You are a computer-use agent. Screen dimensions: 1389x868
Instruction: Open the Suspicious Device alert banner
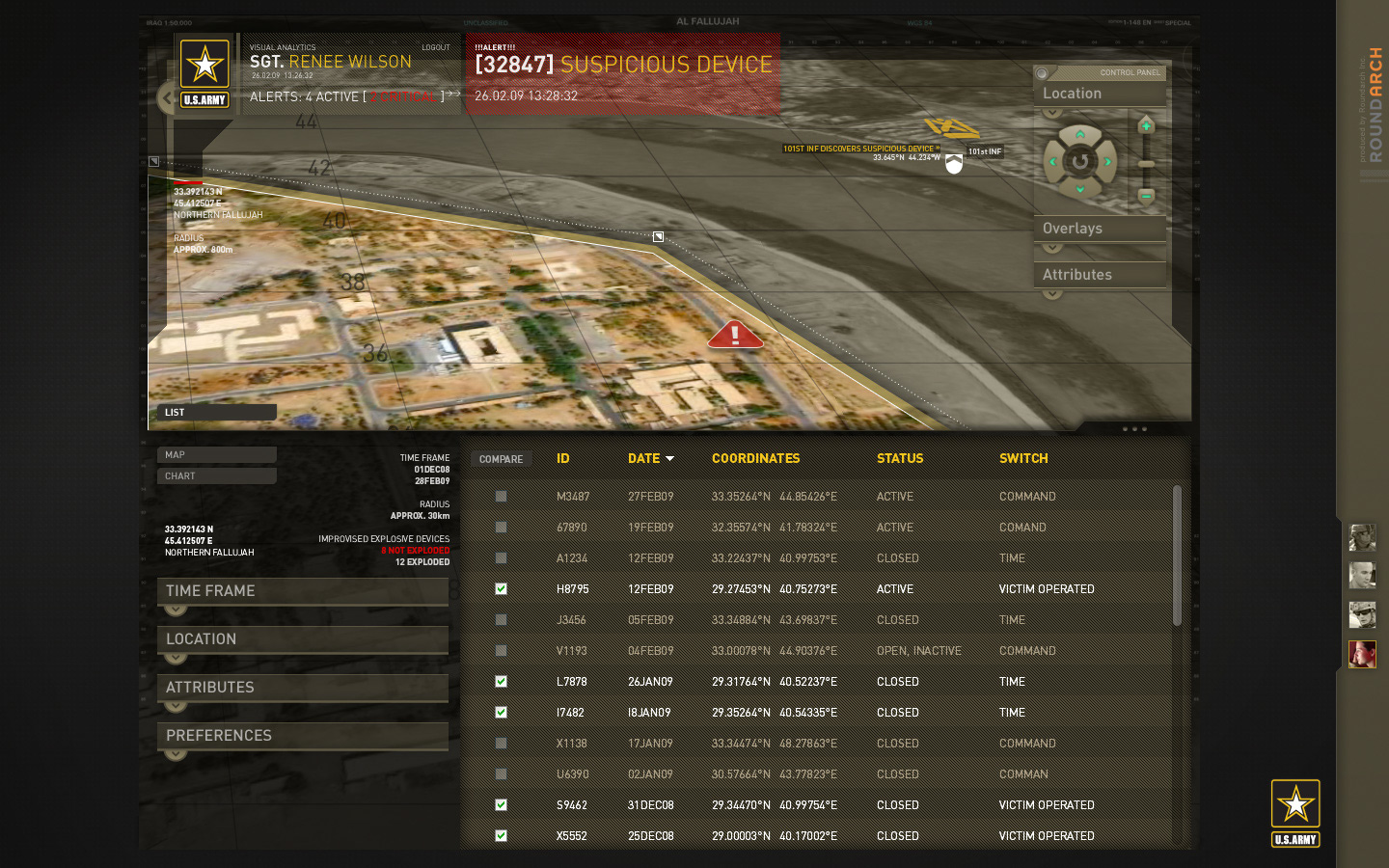[623, 74]
